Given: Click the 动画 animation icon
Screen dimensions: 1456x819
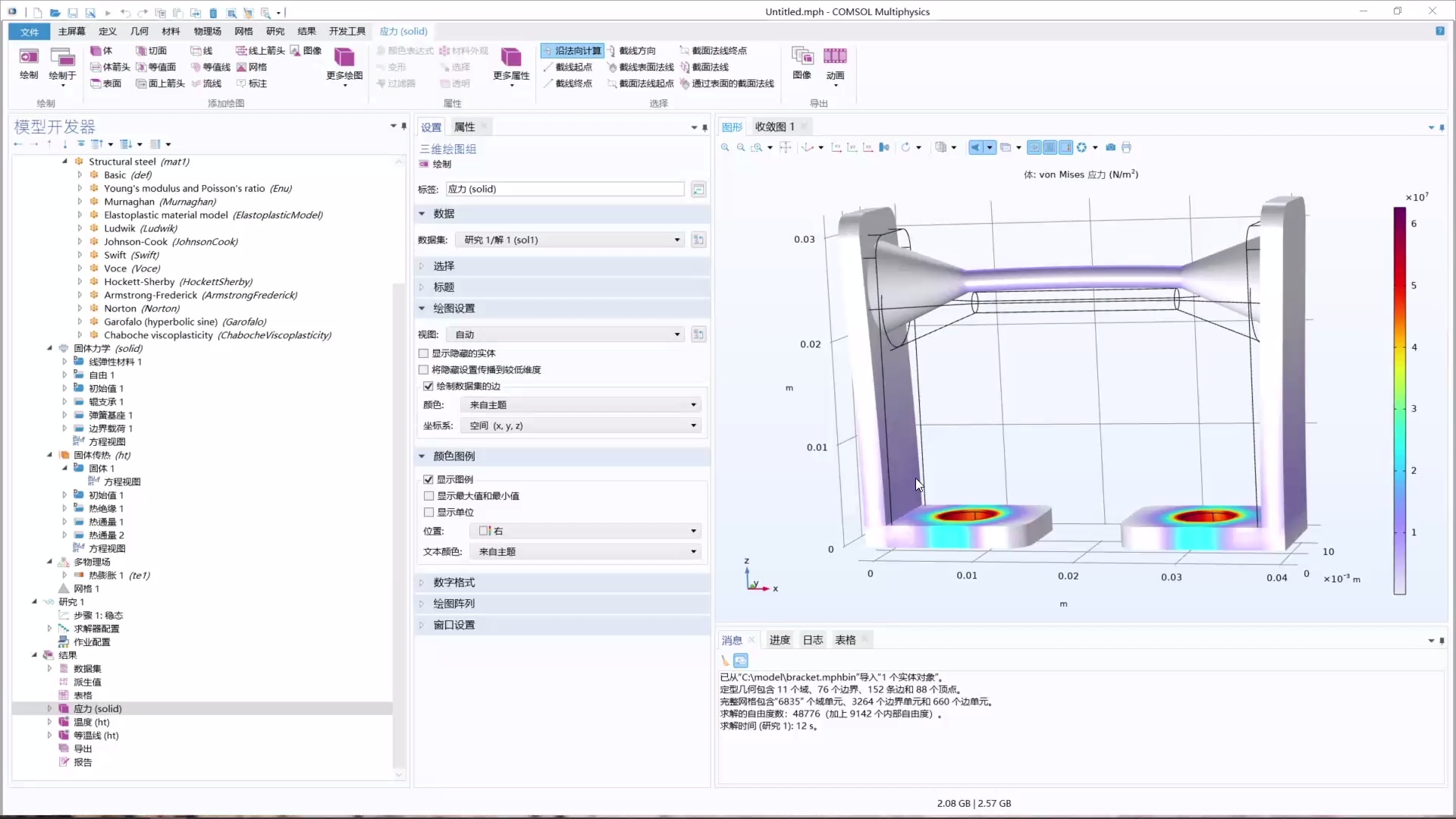Looking at the screenshot, I should 835,64.
